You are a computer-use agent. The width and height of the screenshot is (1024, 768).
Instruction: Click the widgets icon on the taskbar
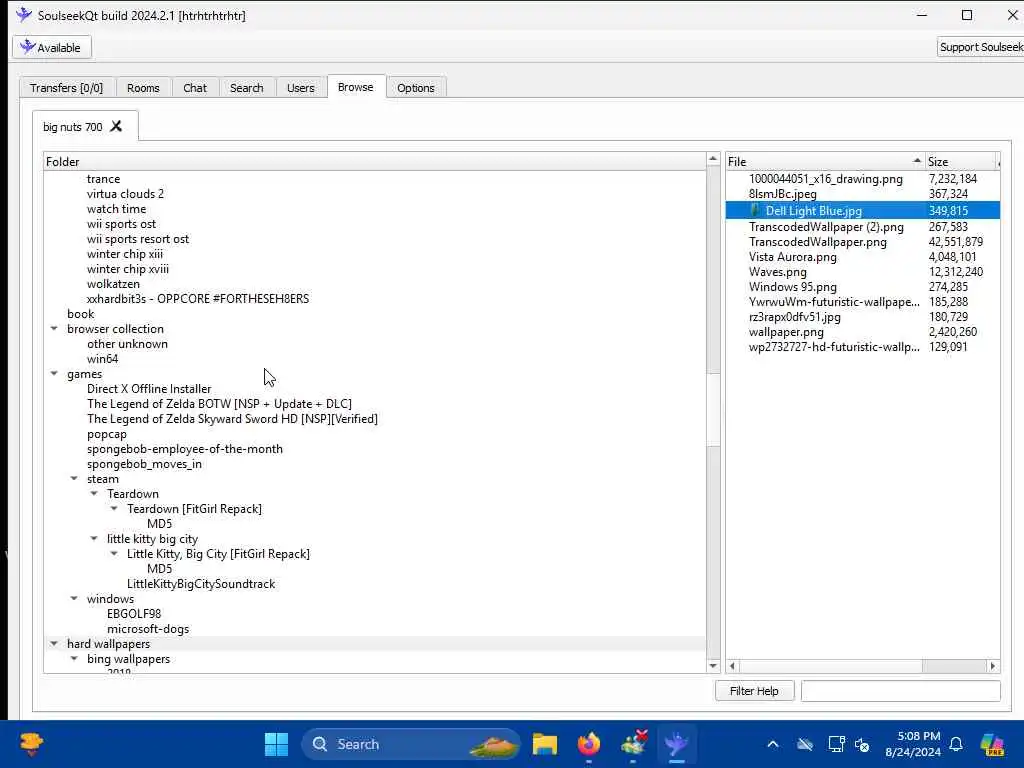(x=31, y=744)
